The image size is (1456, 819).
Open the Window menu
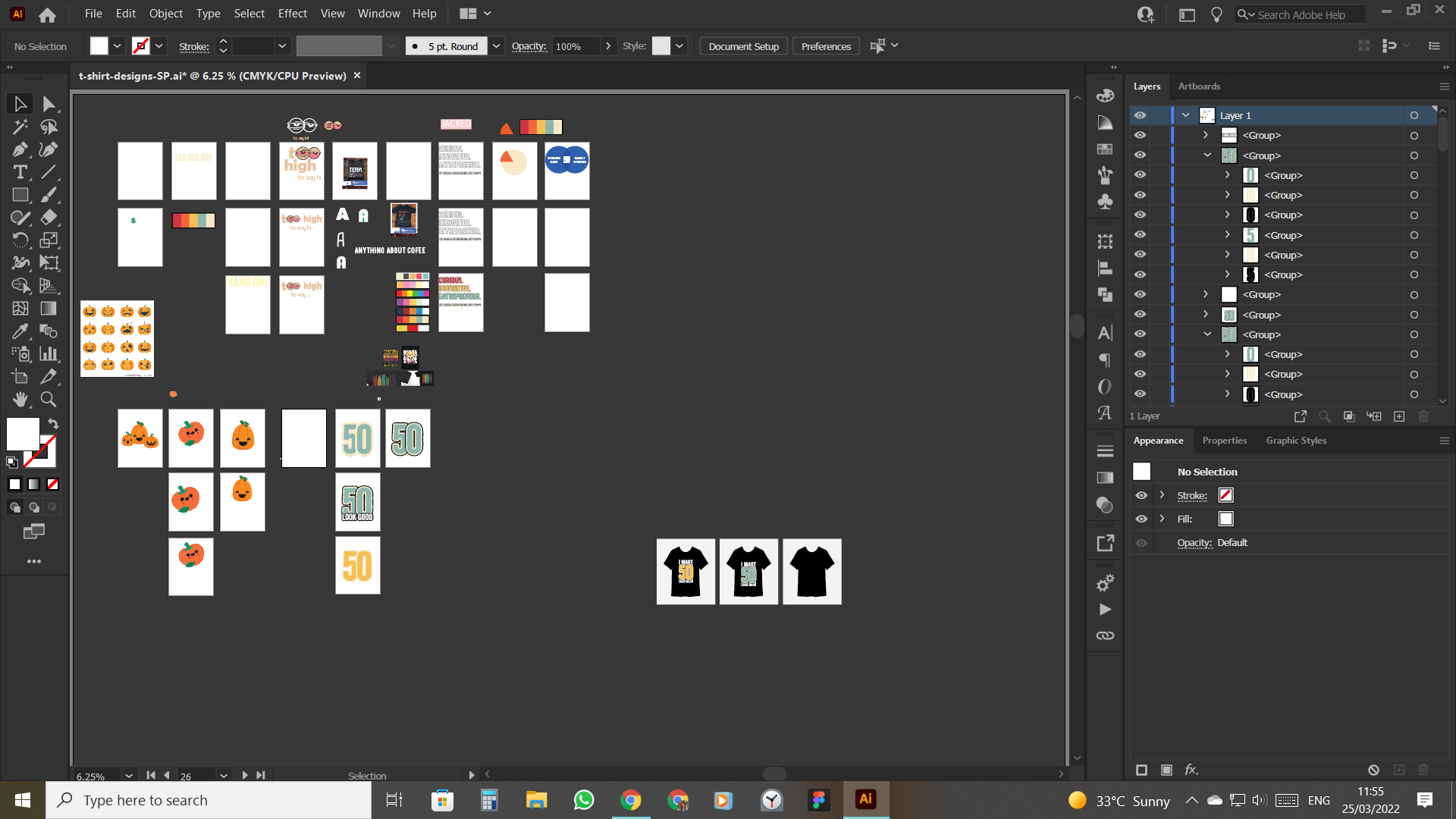[x=378, y=13]
